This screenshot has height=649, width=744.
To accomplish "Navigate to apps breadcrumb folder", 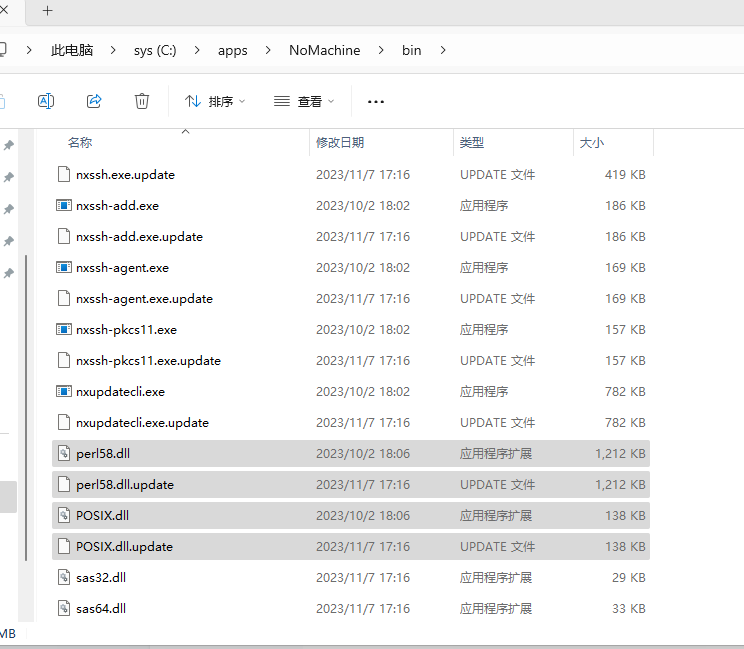I will point(232,50).
